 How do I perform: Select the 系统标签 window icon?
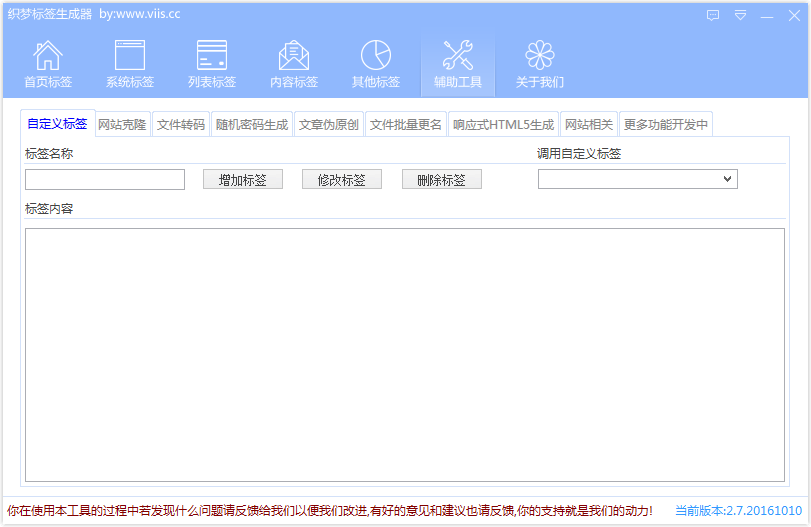(x=130, y=56)
